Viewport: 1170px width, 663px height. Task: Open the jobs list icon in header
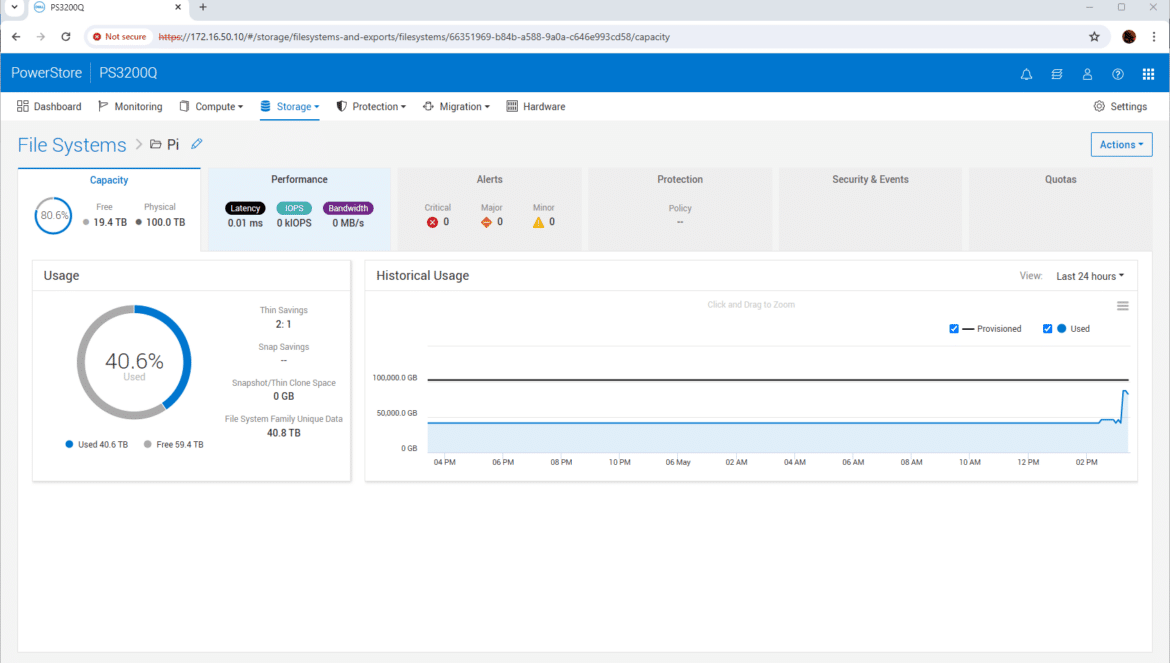1057,74
